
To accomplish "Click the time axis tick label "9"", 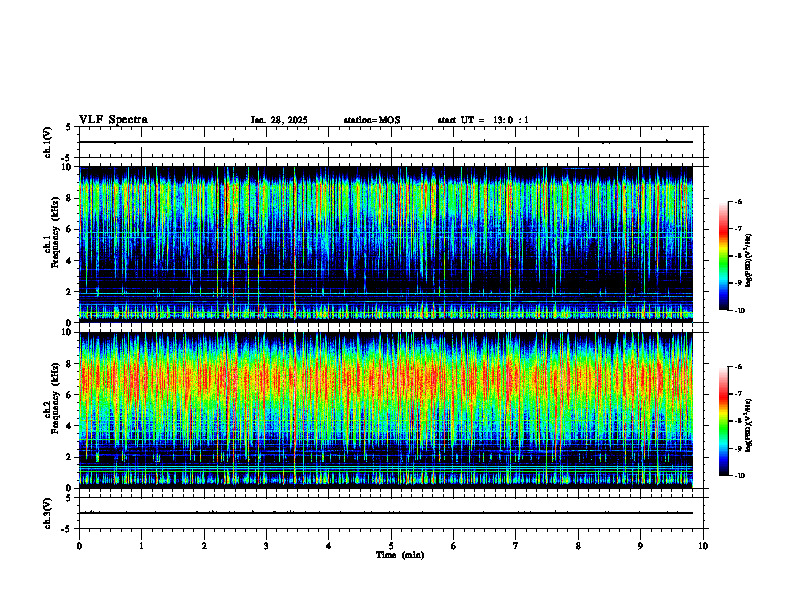I will [640, 546].
